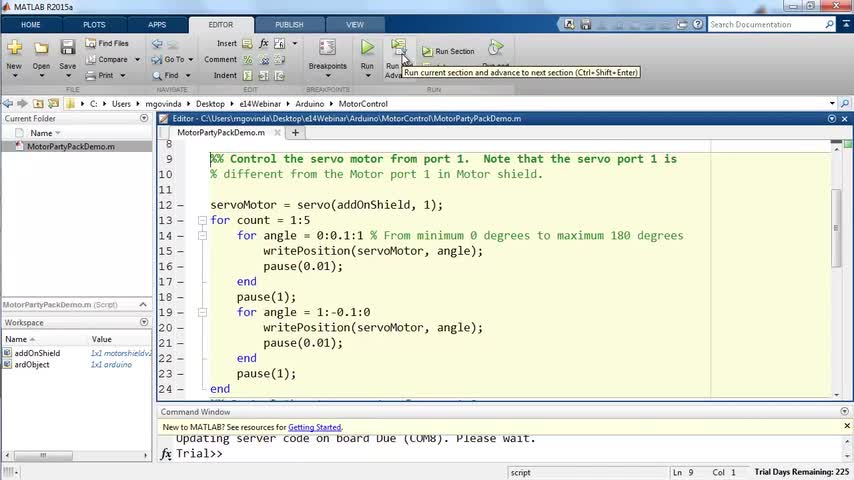
Task: Click the wrap comments icon
Action: (279, 59)
